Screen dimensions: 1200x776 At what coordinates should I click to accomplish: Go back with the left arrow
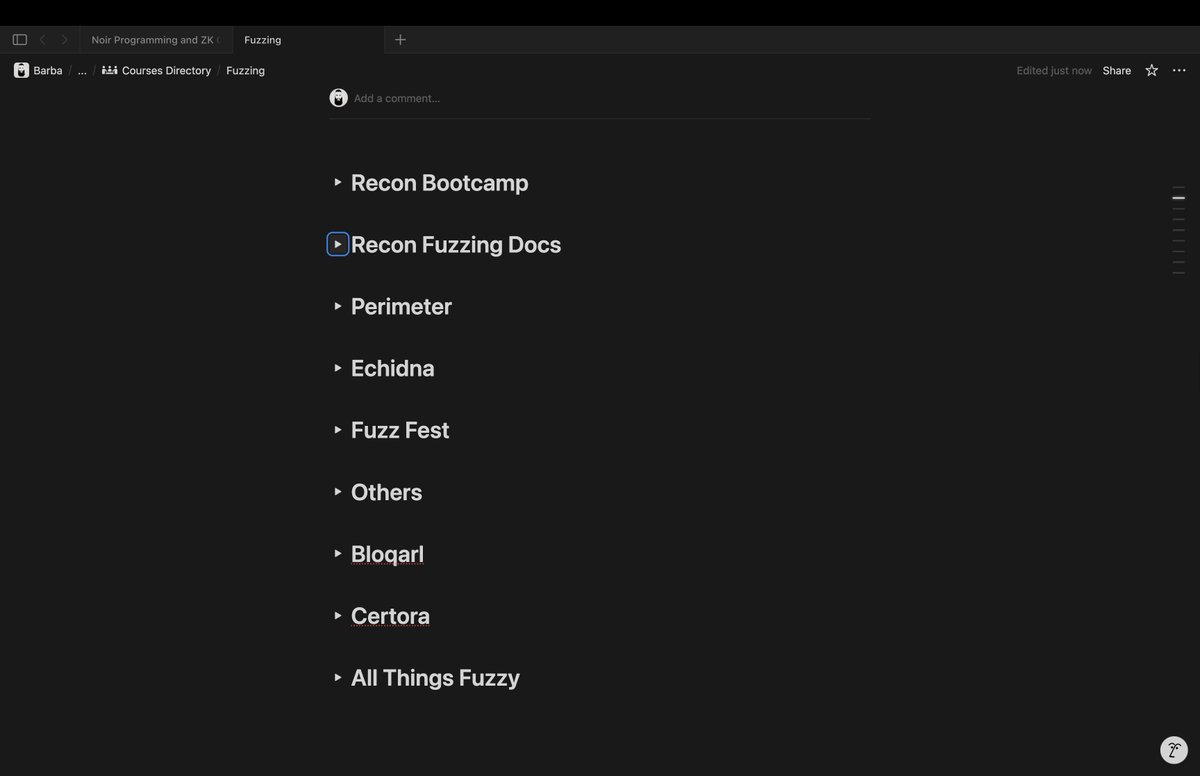pyautogui.click(x=43, y=40)
